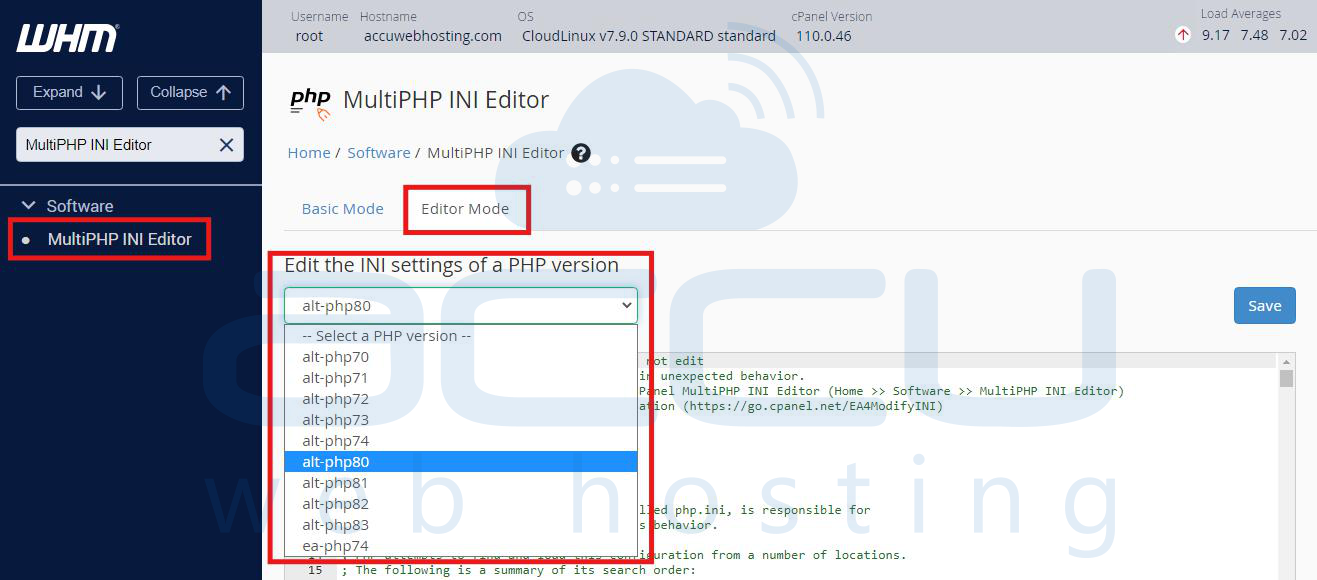Click the Collapse all menus button
The width and height of the screenshot is (1317, 580).
190,92
